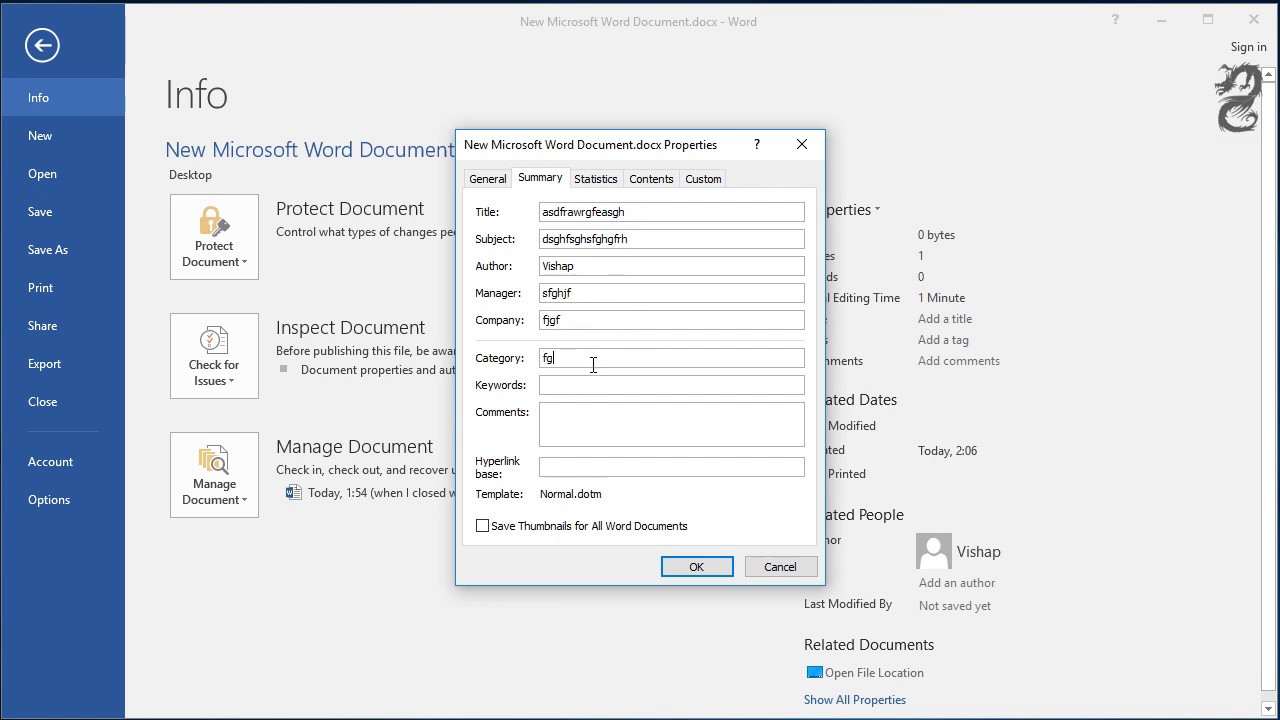The height and width of the screenshot is (720, 1280).
Task: Open Share in the backstage sidebar
Action: pyautogui.click(x=63, y=326)
